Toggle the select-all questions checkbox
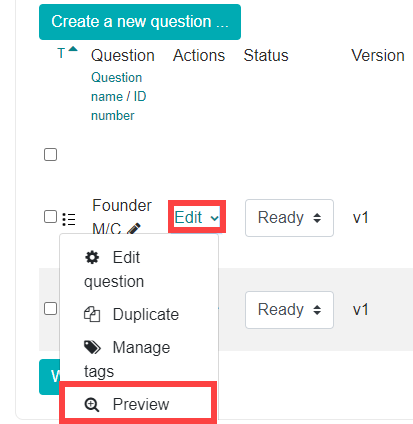The image size is (413, 424). [50, 155]
